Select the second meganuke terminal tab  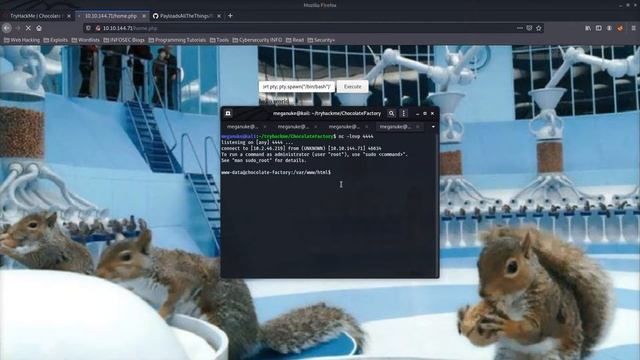tap(293, 127)
